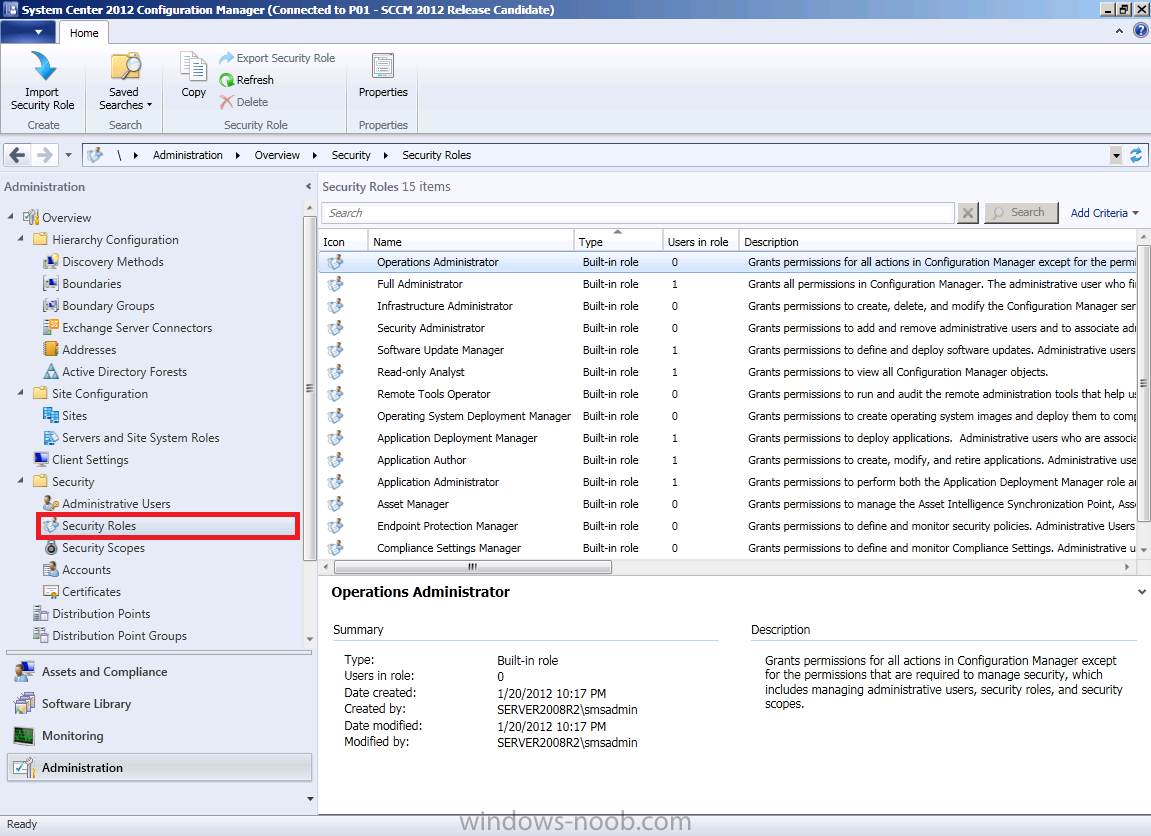Sort by the Description column header
Viewport: 1151px width, 836px height.
click(938, 241)
